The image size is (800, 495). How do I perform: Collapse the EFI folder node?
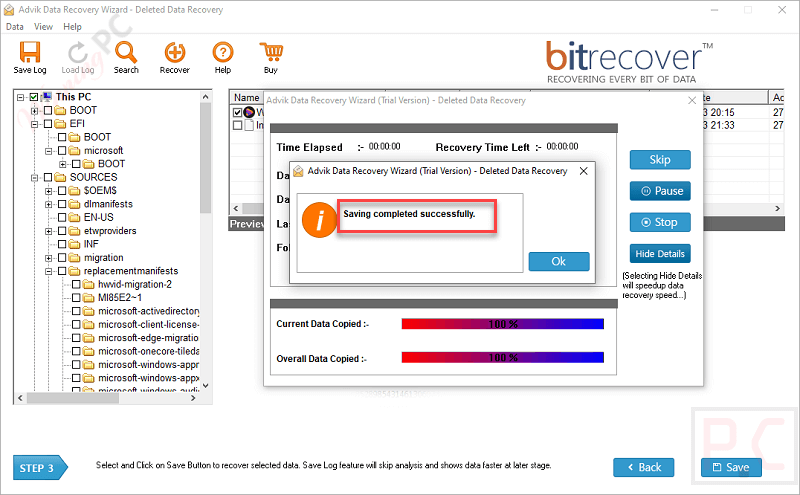click(x=35, y=124)
